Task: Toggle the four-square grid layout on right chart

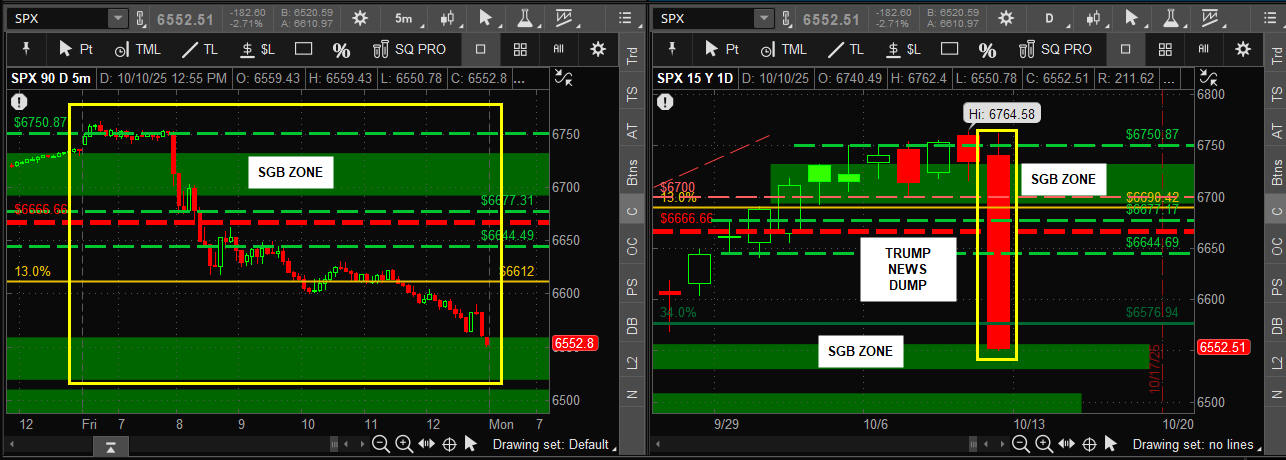Action: click(1165, 49)
